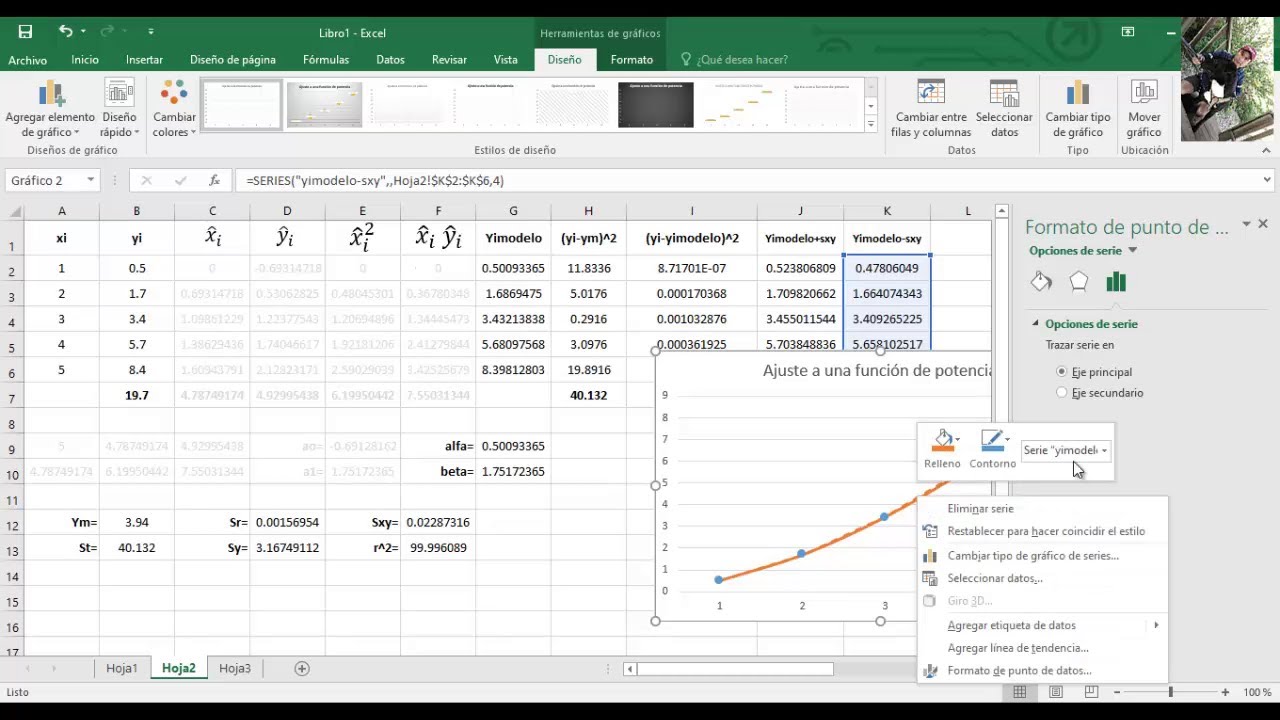Click Seleccionar datos in the ribbon

(1004, 110)
